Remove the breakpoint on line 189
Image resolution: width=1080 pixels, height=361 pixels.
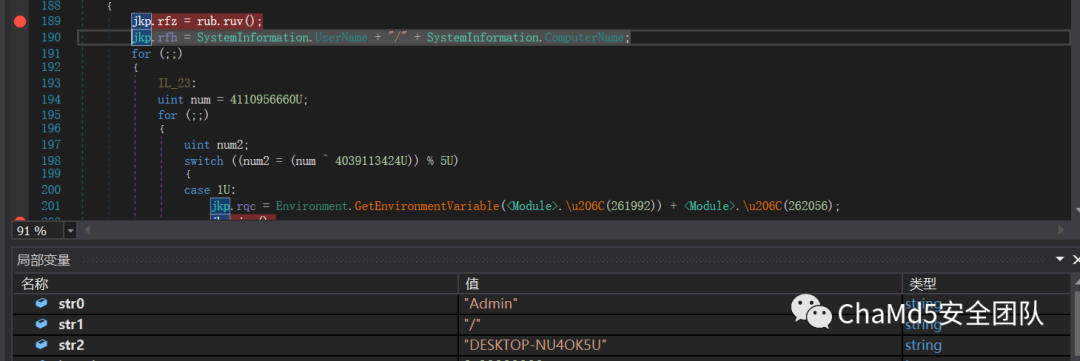[19, 21]
